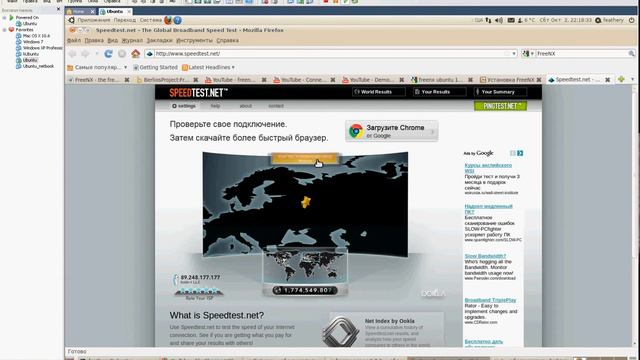The width and height of the screenshot is (640, 360).
Task: Click the small world mini-map
Action: tap(305, 266)
